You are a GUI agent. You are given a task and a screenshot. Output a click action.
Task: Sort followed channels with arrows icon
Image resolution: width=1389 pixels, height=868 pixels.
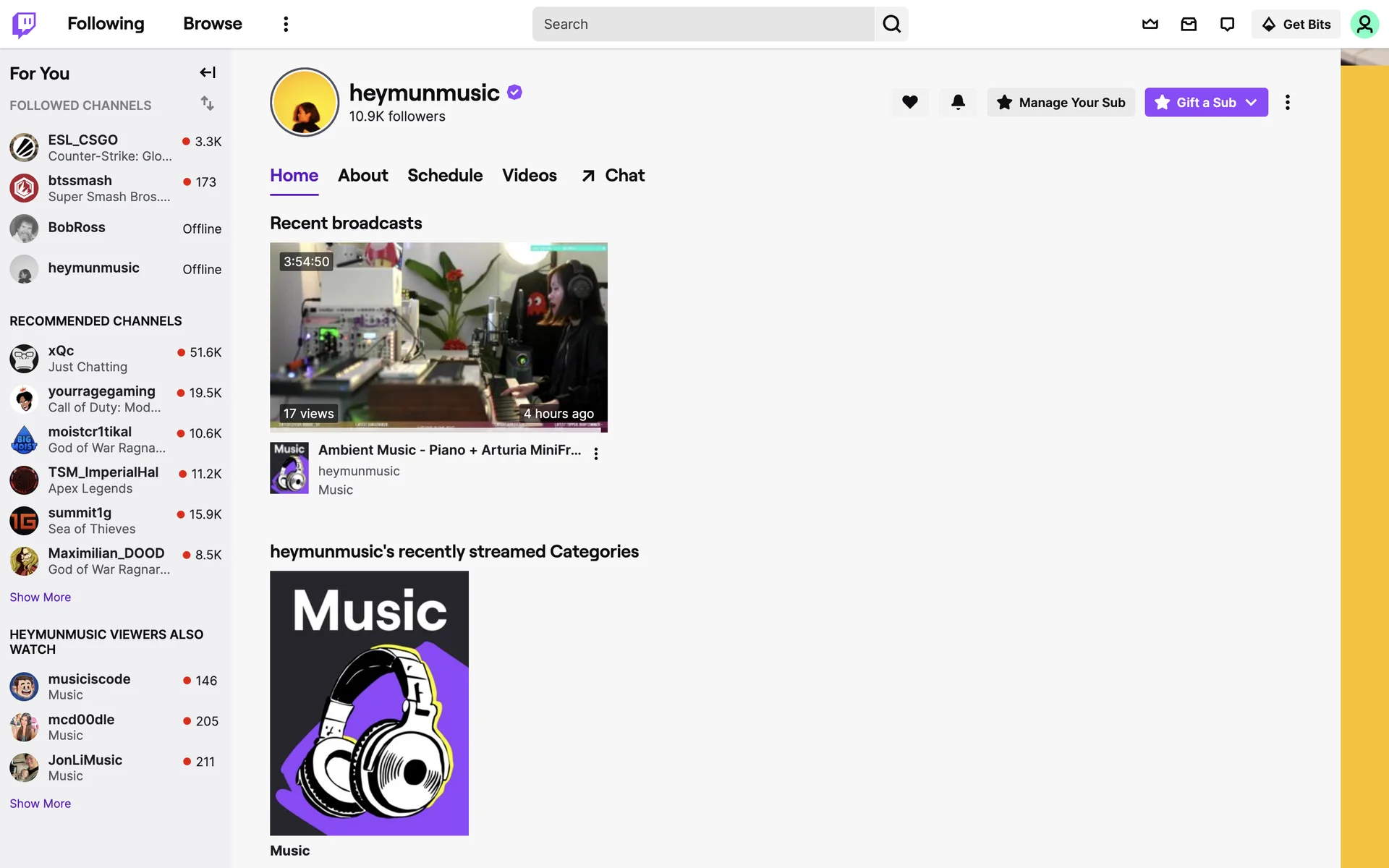(208, 103)
